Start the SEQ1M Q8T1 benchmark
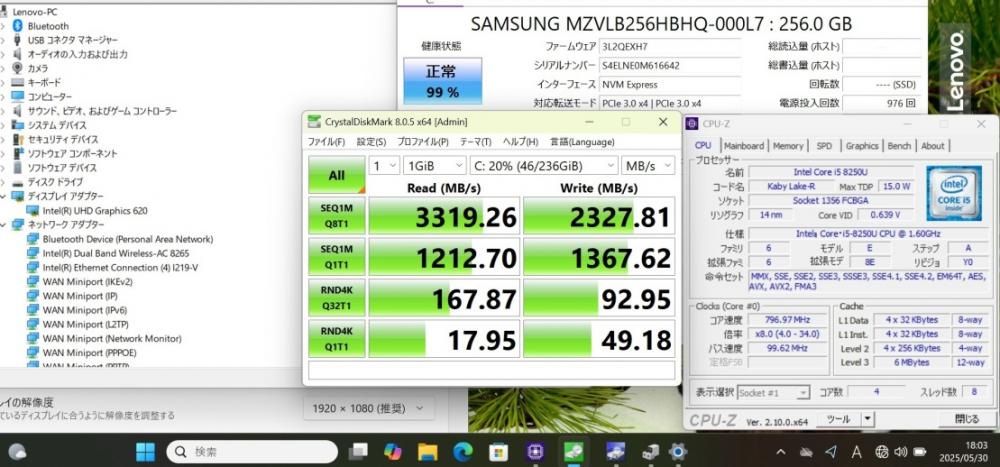 click(337, 216)
